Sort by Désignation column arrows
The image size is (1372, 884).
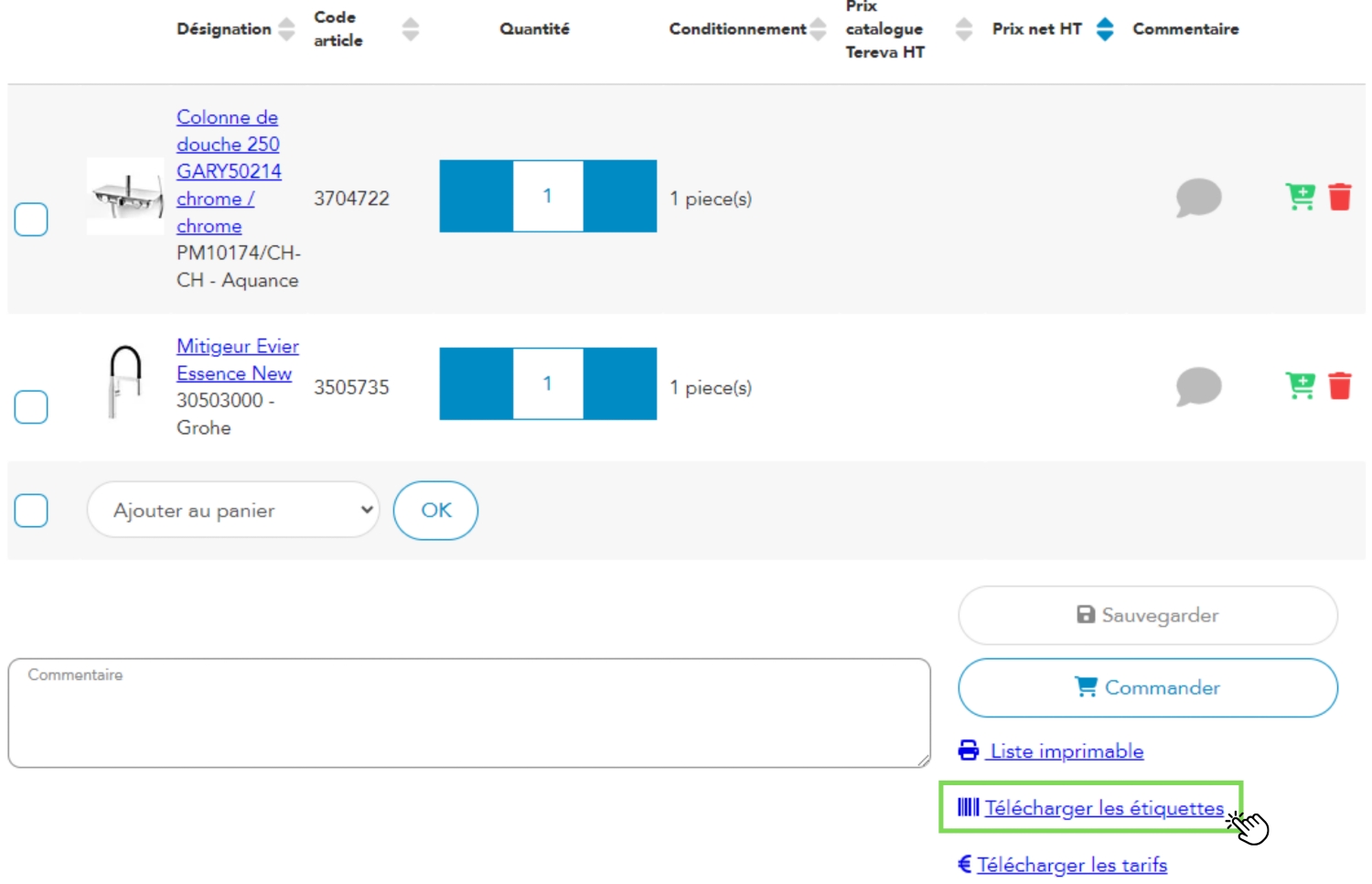point(286,29)
